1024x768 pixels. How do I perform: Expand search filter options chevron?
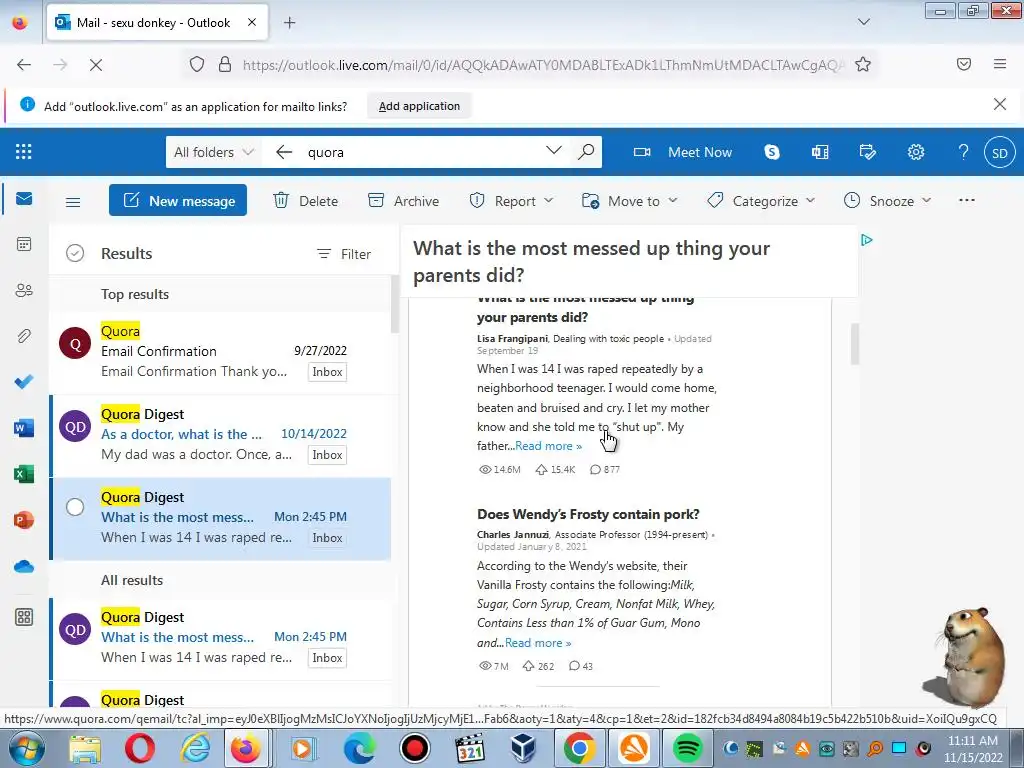[x=553, y=151]
